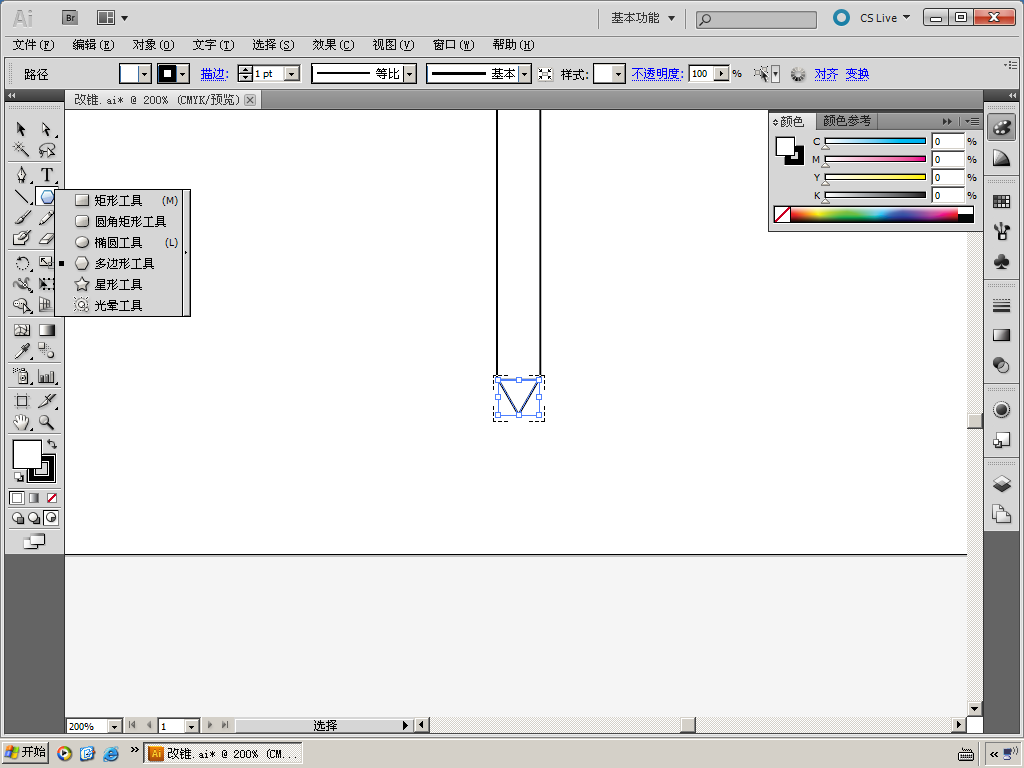Expand the opacity slider arrow

coord(721,74)
